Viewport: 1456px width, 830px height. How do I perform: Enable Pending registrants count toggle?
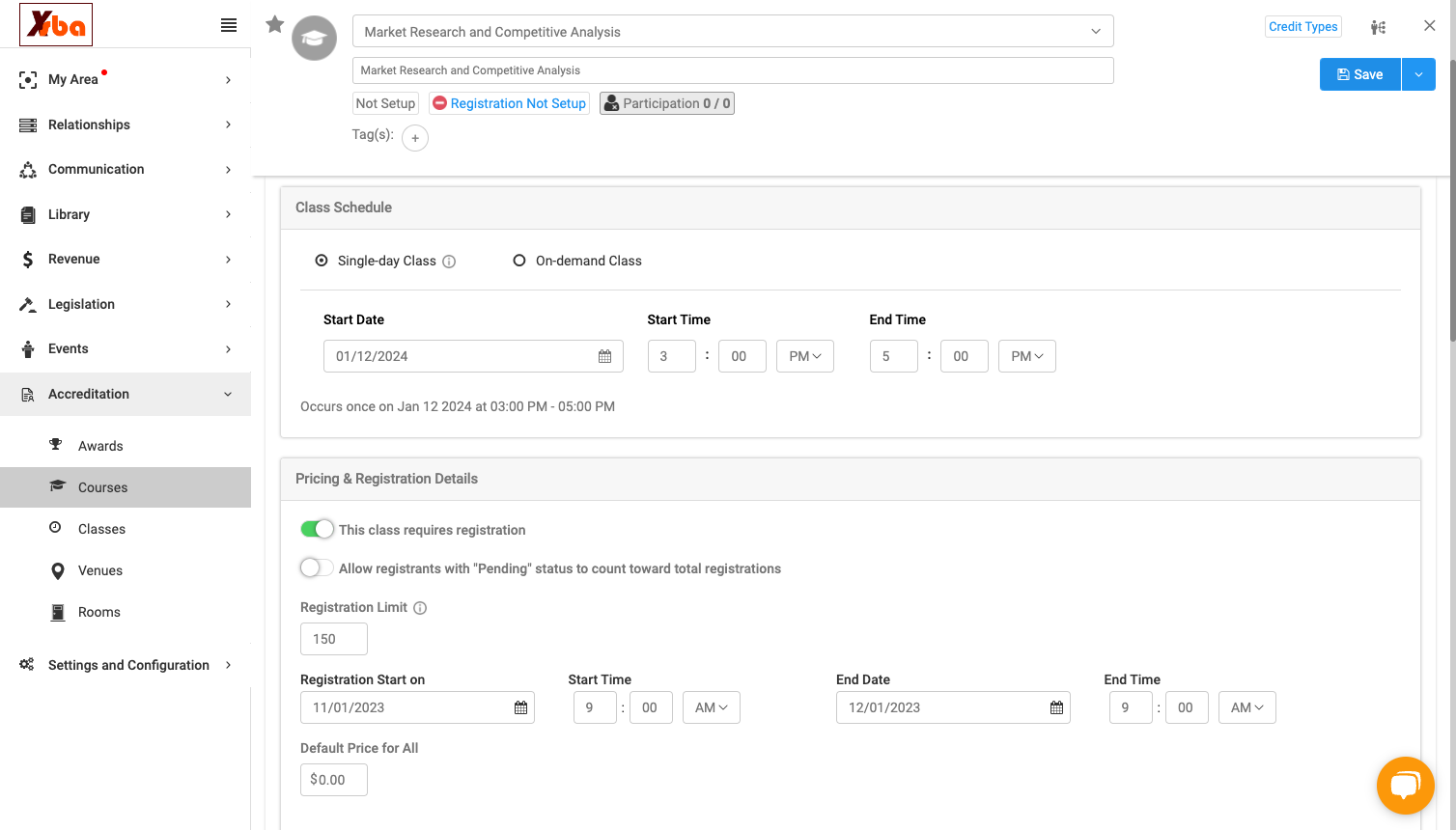317,567
